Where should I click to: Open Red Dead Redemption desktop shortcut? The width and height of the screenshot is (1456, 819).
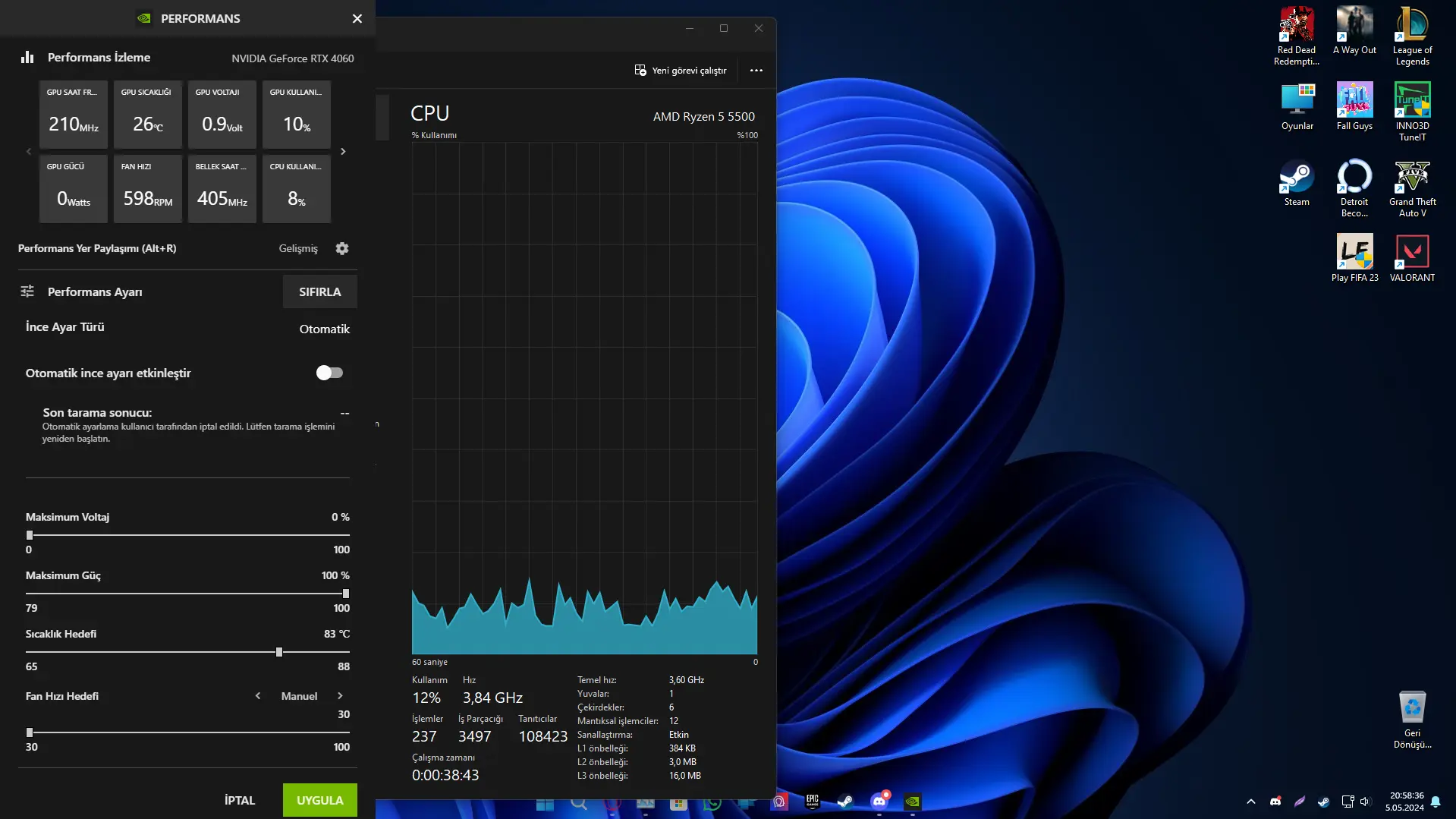click(1297, 36)
